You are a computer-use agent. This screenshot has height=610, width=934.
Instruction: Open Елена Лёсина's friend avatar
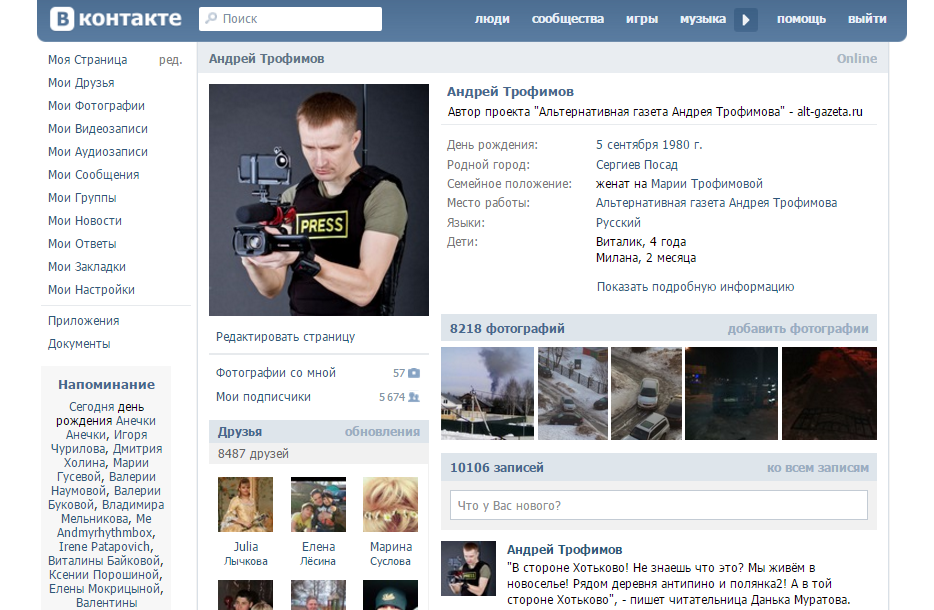[x=318, y=504]
